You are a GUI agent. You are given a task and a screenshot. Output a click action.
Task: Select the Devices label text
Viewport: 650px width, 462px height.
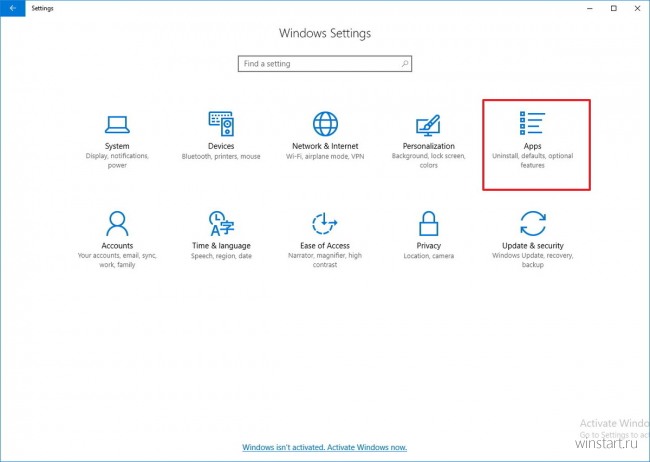coord(221,146)
